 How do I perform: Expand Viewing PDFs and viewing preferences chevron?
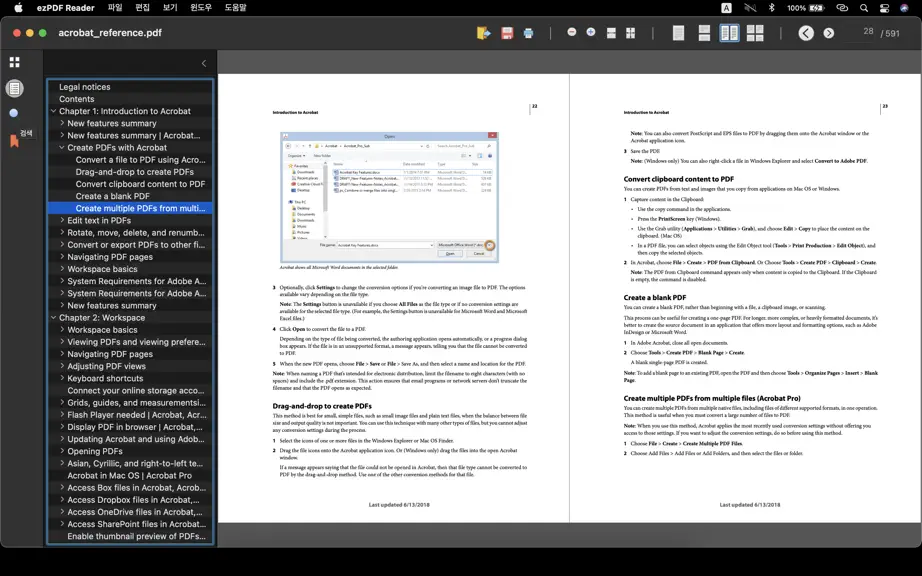tap(62, 342)
